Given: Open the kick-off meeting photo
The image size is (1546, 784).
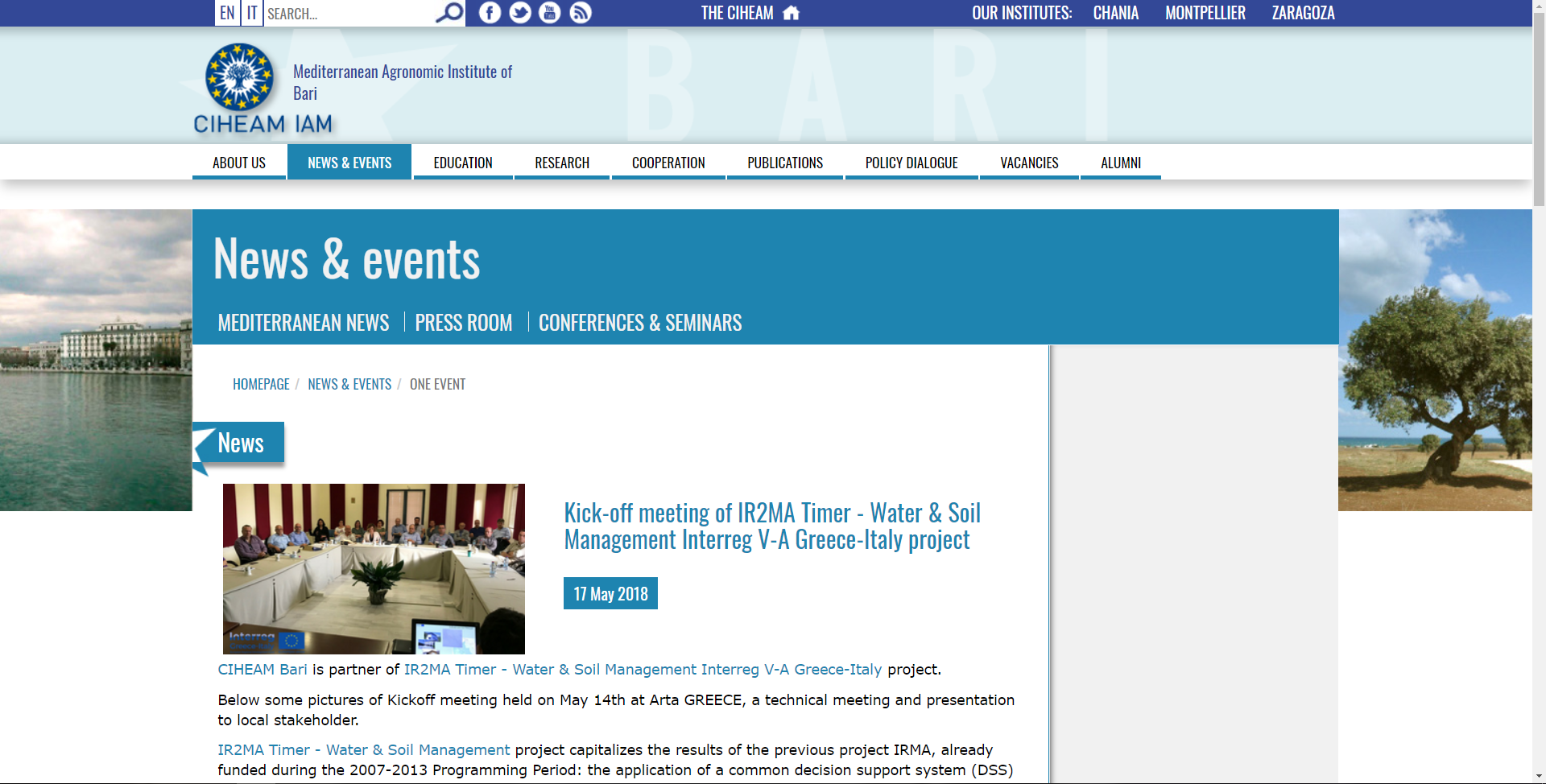Looking at the screenshot, I should (x=374, y=568).
